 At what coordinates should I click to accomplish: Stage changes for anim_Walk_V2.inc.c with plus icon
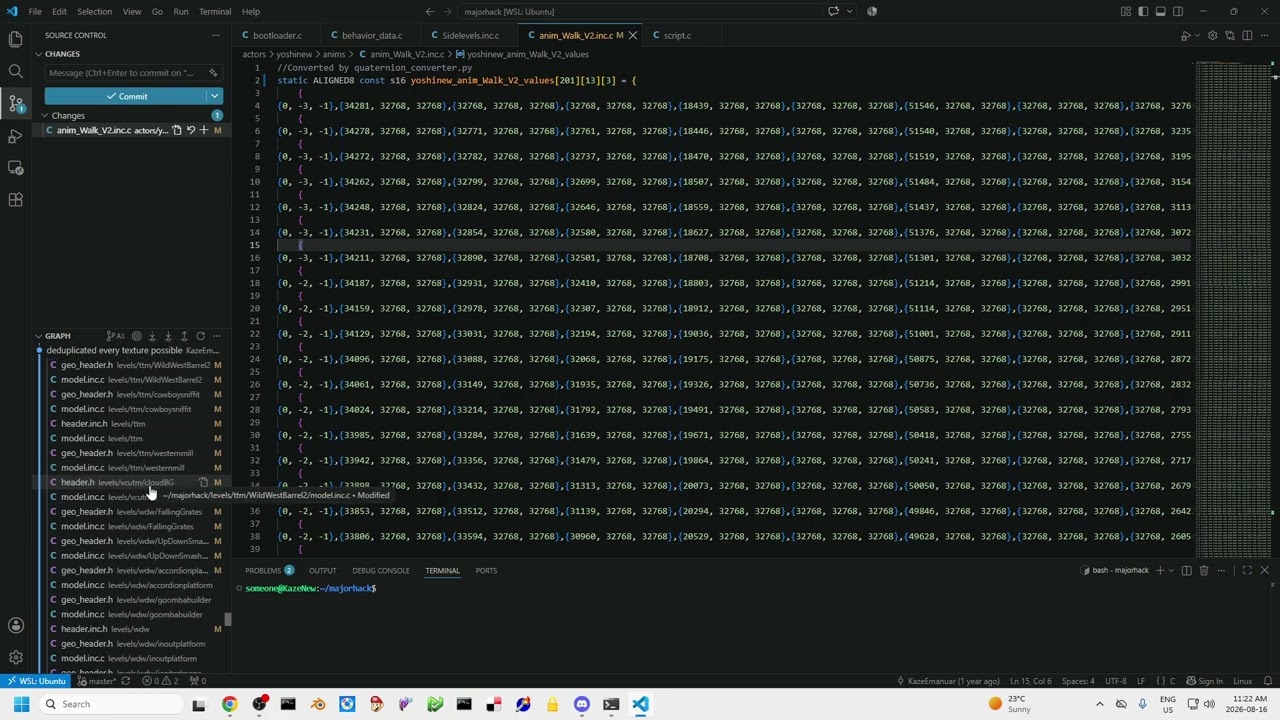[204, 130]
